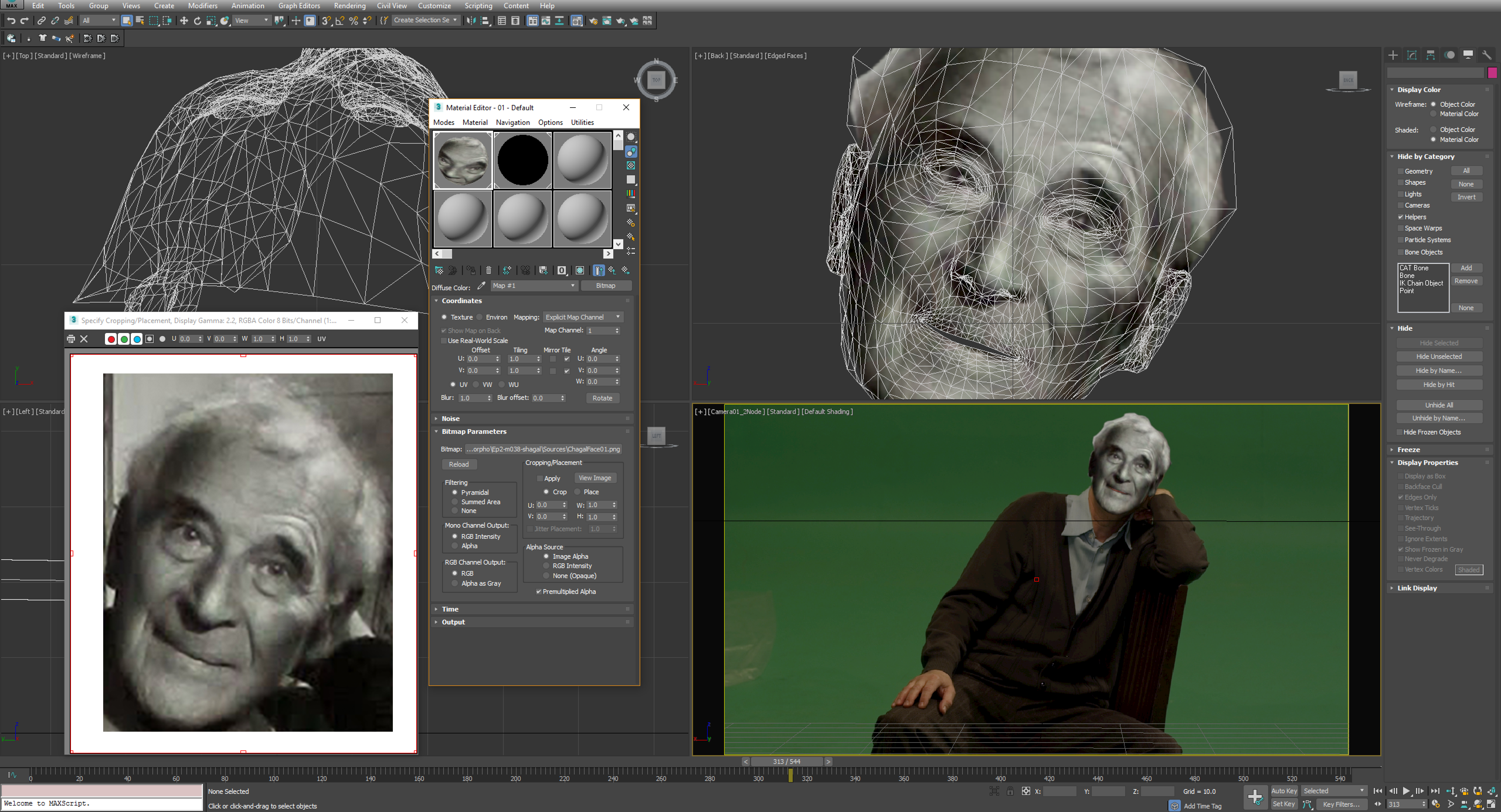Toggle Angle Snap in toolbar

340,21
